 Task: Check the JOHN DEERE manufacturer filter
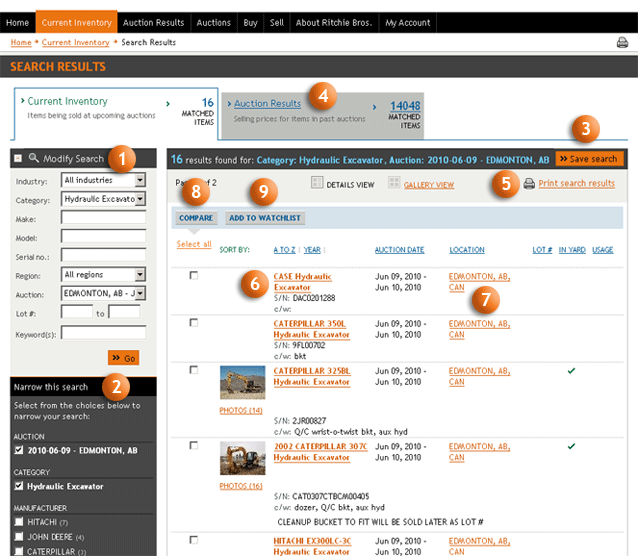coord(19,537)
